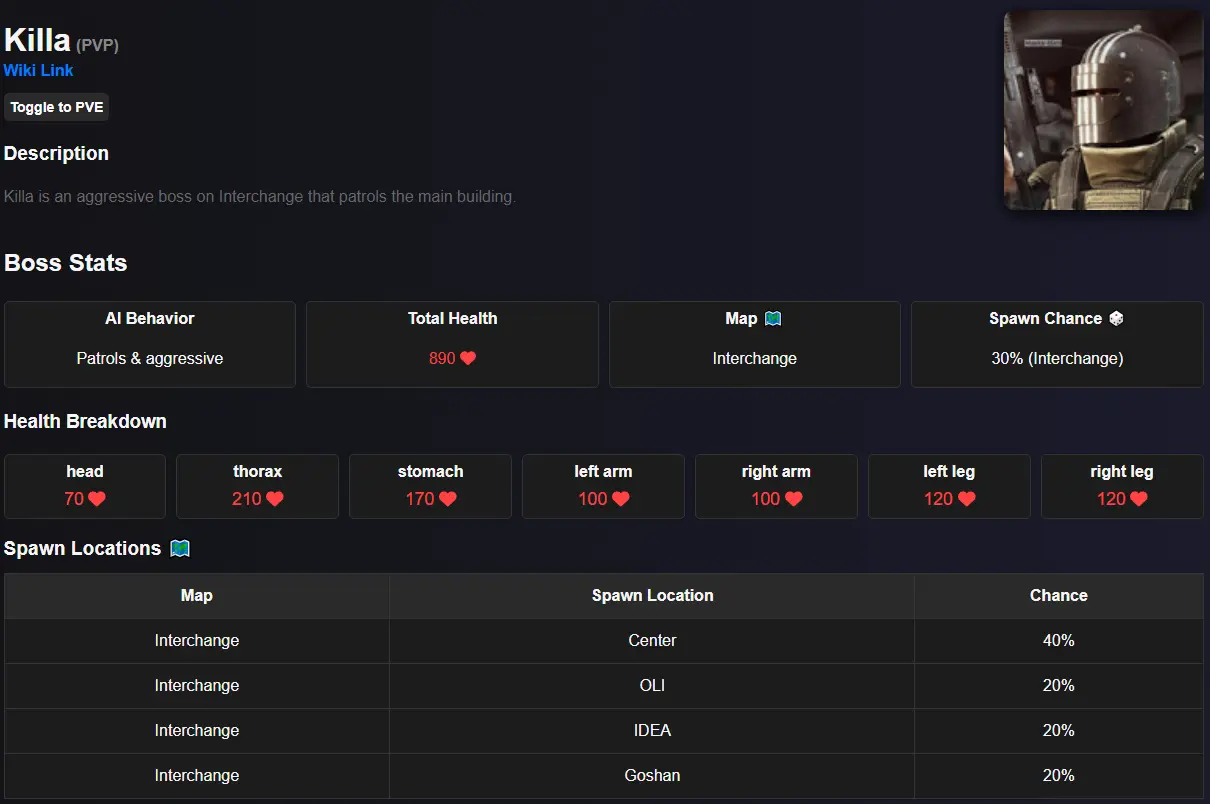Click the heart beside right arm health
Viewport: 1210px width, 804px height.
tap(792, 498)
